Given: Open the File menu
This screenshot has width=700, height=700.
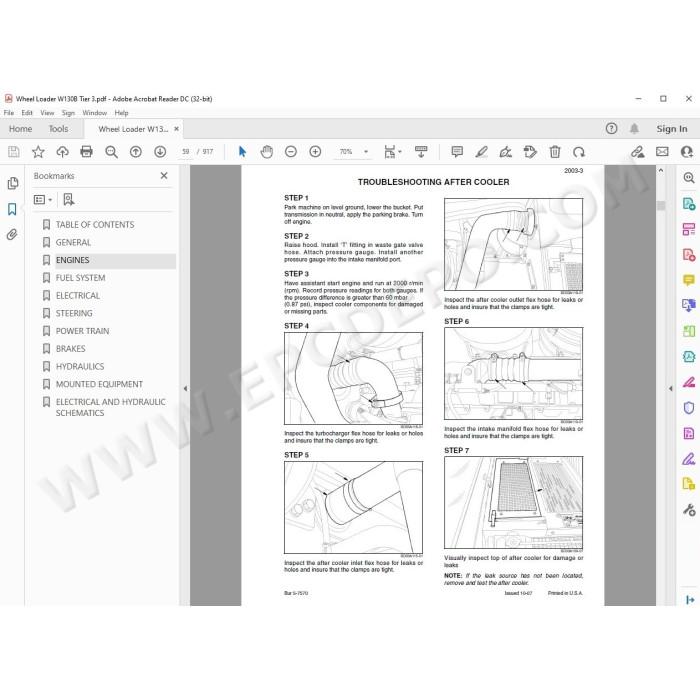Looking at the screenshot, I should point(9,113).
